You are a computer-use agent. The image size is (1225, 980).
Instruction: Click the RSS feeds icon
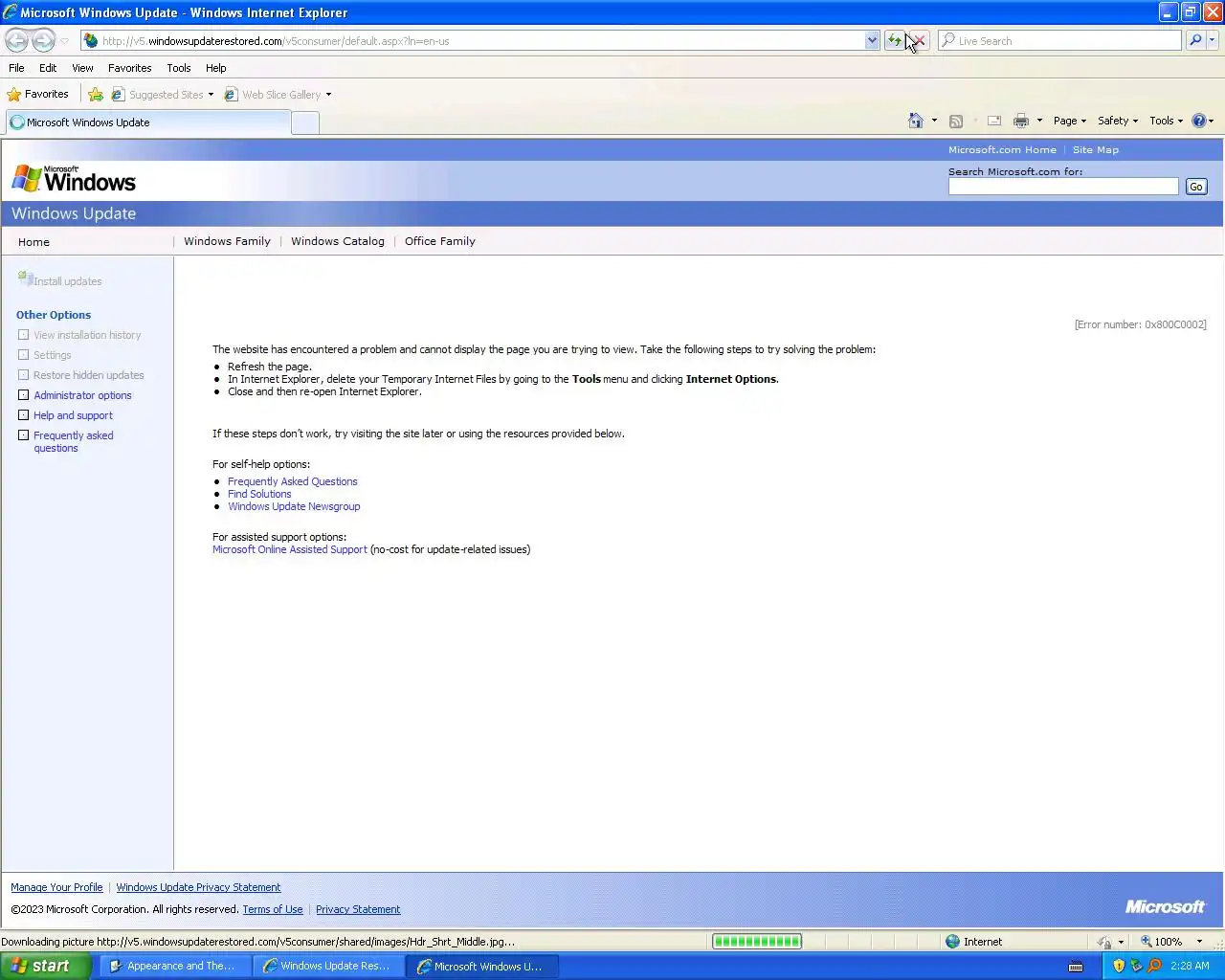(x=955, y=121)
